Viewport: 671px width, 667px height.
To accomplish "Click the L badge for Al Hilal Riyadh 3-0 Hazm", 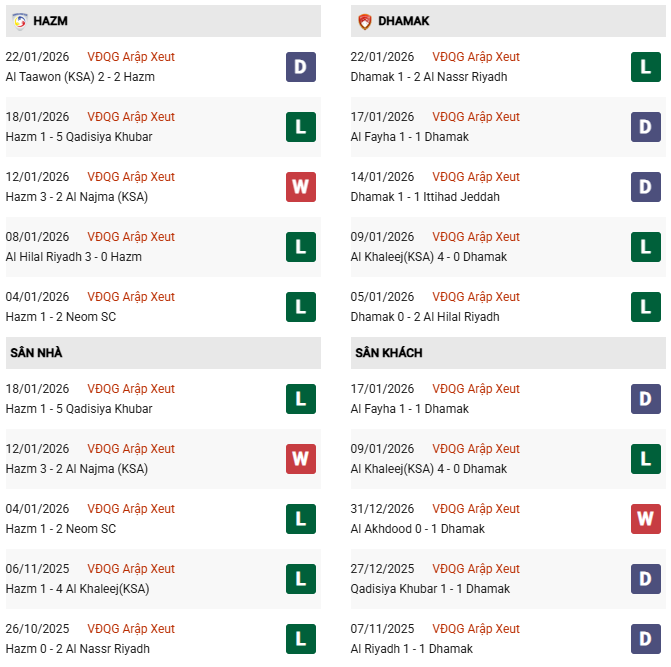I will click(x=300, y=247).
